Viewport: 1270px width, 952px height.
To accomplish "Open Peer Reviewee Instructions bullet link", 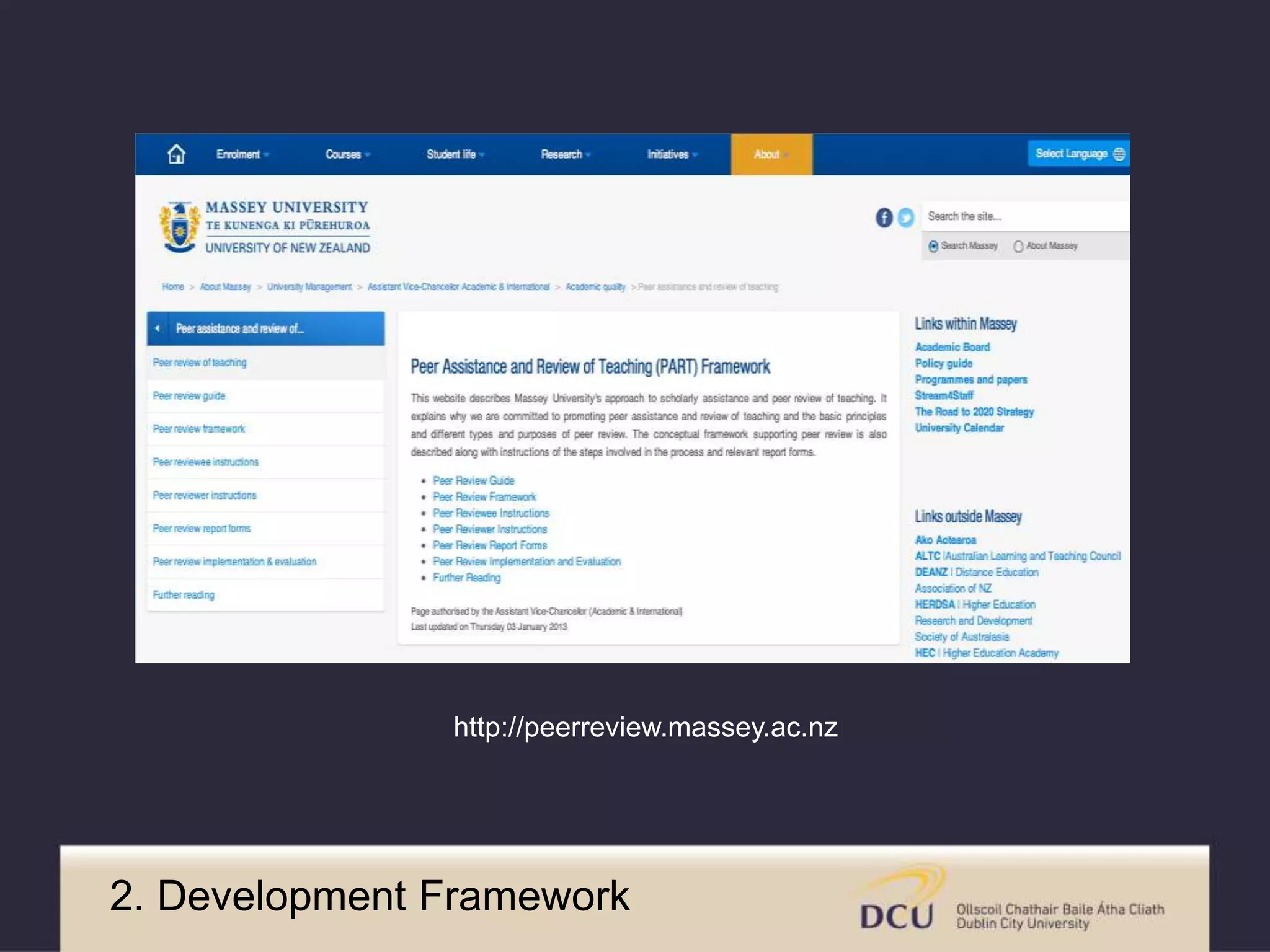I will (491, 513).
